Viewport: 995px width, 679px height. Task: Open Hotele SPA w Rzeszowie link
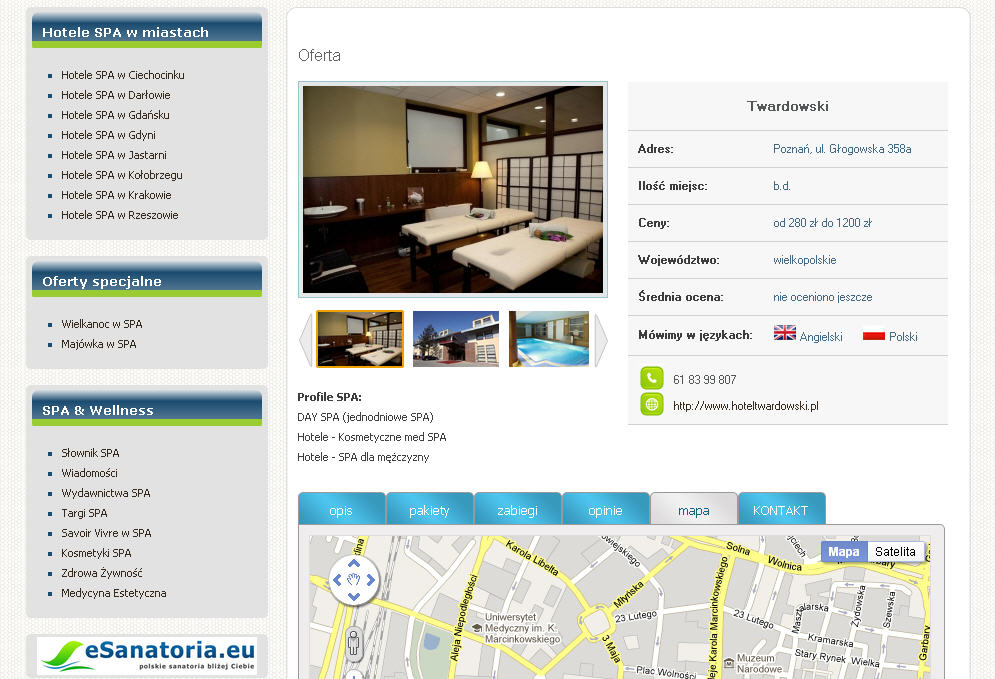click(119, 215)
